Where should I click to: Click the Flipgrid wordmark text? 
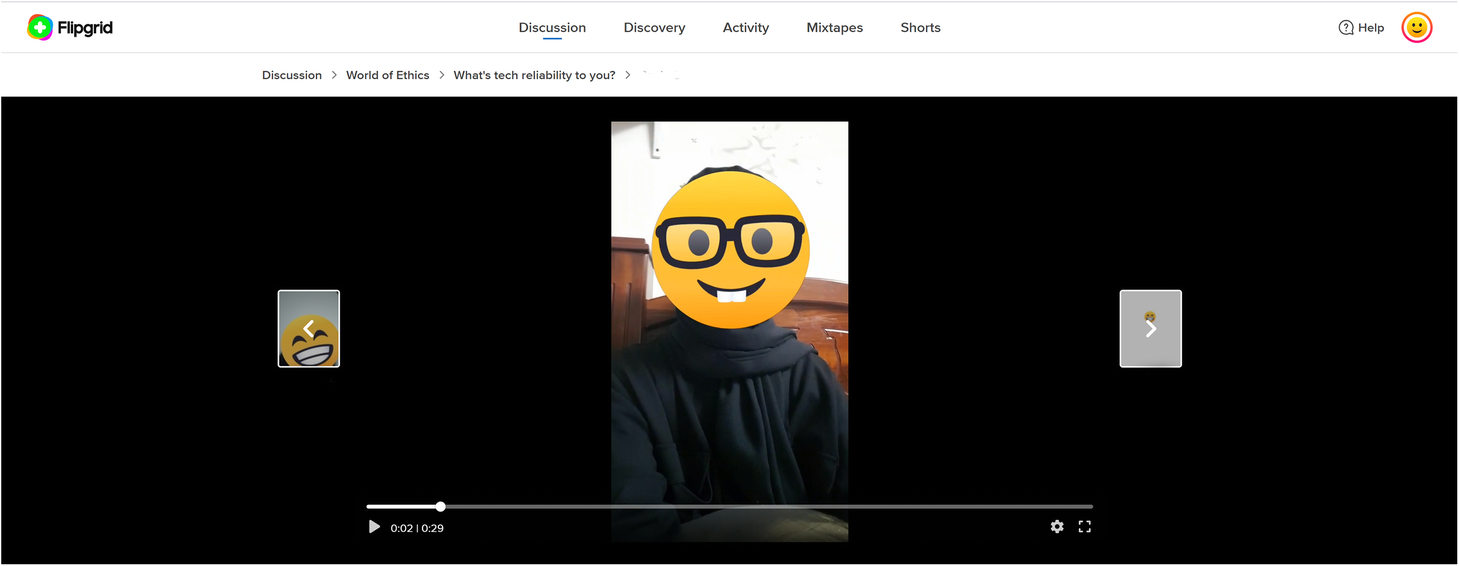pos(85,28)
